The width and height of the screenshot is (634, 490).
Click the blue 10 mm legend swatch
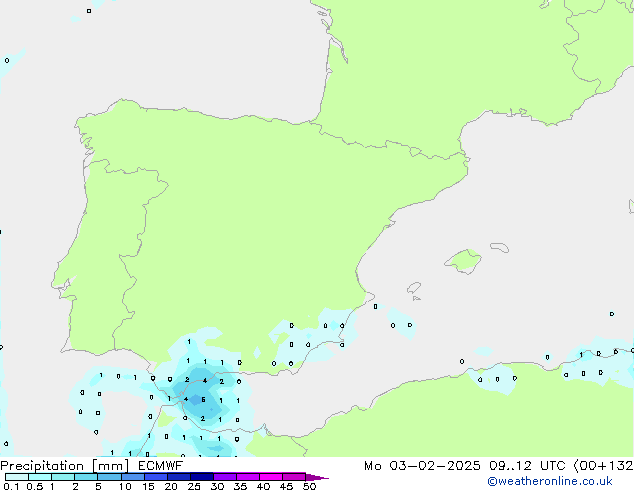pyautogui.click(x=132, y=477)
